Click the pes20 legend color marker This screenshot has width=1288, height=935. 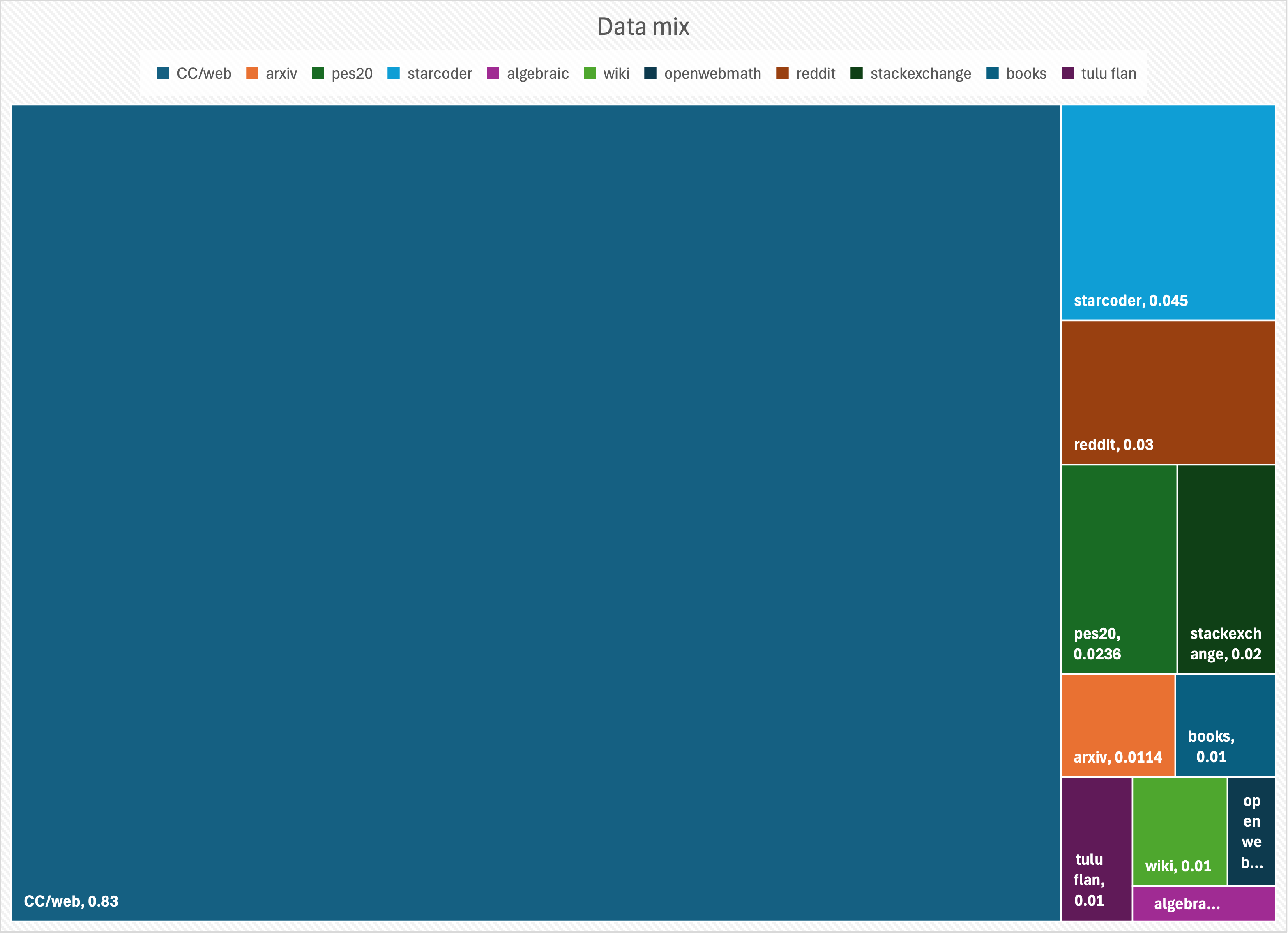(318, 73)
